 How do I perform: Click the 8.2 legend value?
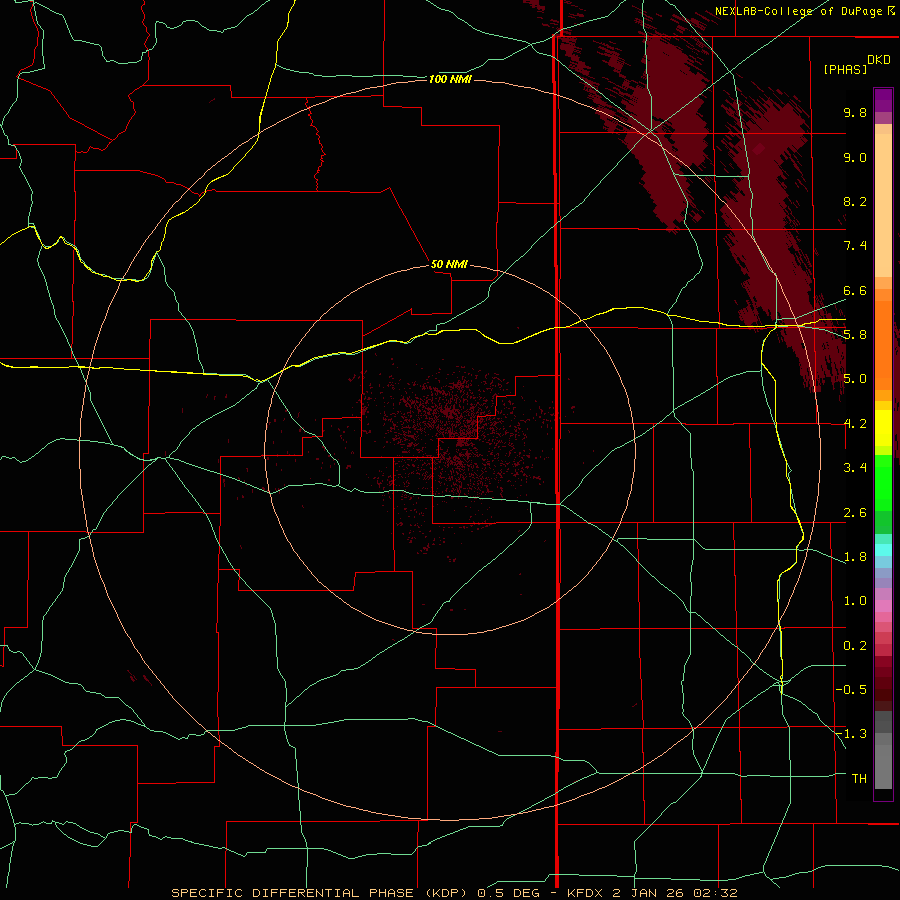click(855, 201)
